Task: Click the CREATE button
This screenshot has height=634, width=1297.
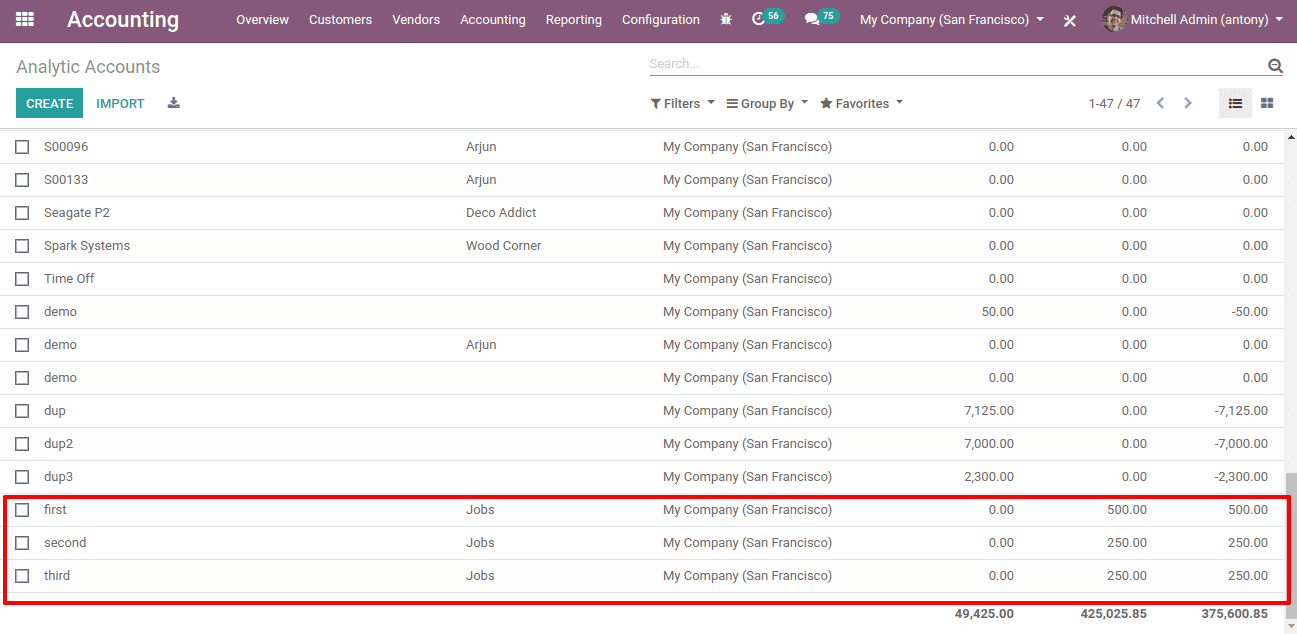Action: coord(50,103)
